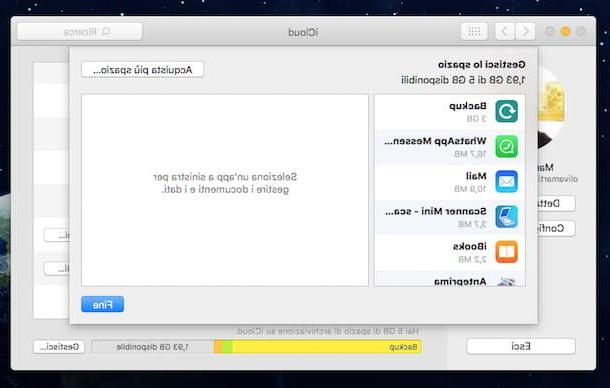This screenshot has width=610, height=388.
Task: Select the Backup app icon
Action: [507, 111]
